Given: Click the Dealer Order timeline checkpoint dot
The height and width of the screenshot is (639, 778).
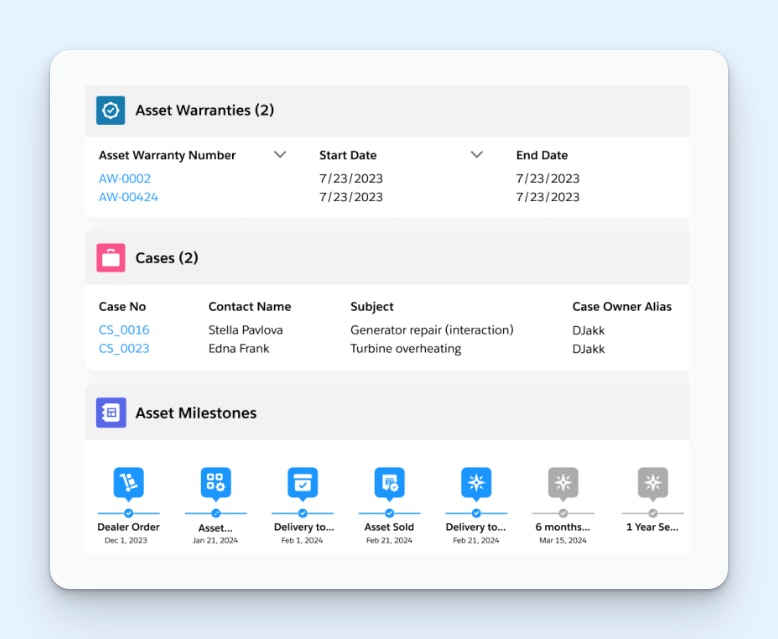Looking at the screenshot, I should tap(129, 513).
